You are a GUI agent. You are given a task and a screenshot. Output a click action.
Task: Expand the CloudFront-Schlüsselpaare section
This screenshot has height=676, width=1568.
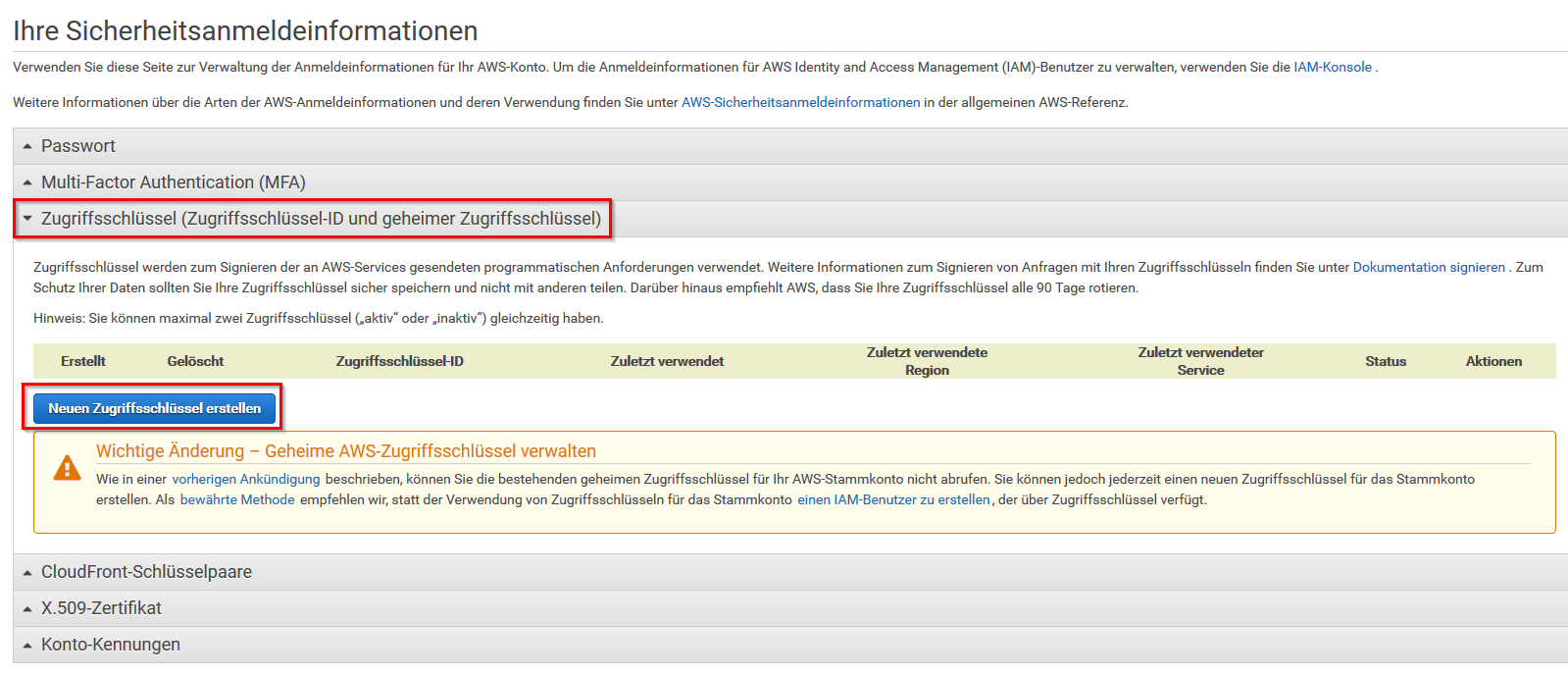[x=146, y=572]
